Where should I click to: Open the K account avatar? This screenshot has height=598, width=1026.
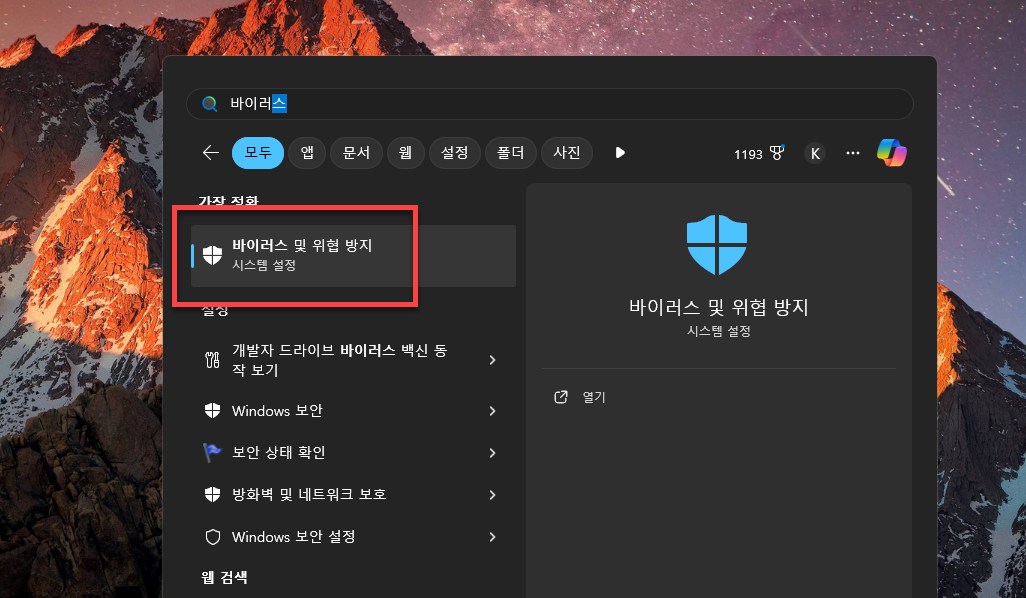(815, 153)
